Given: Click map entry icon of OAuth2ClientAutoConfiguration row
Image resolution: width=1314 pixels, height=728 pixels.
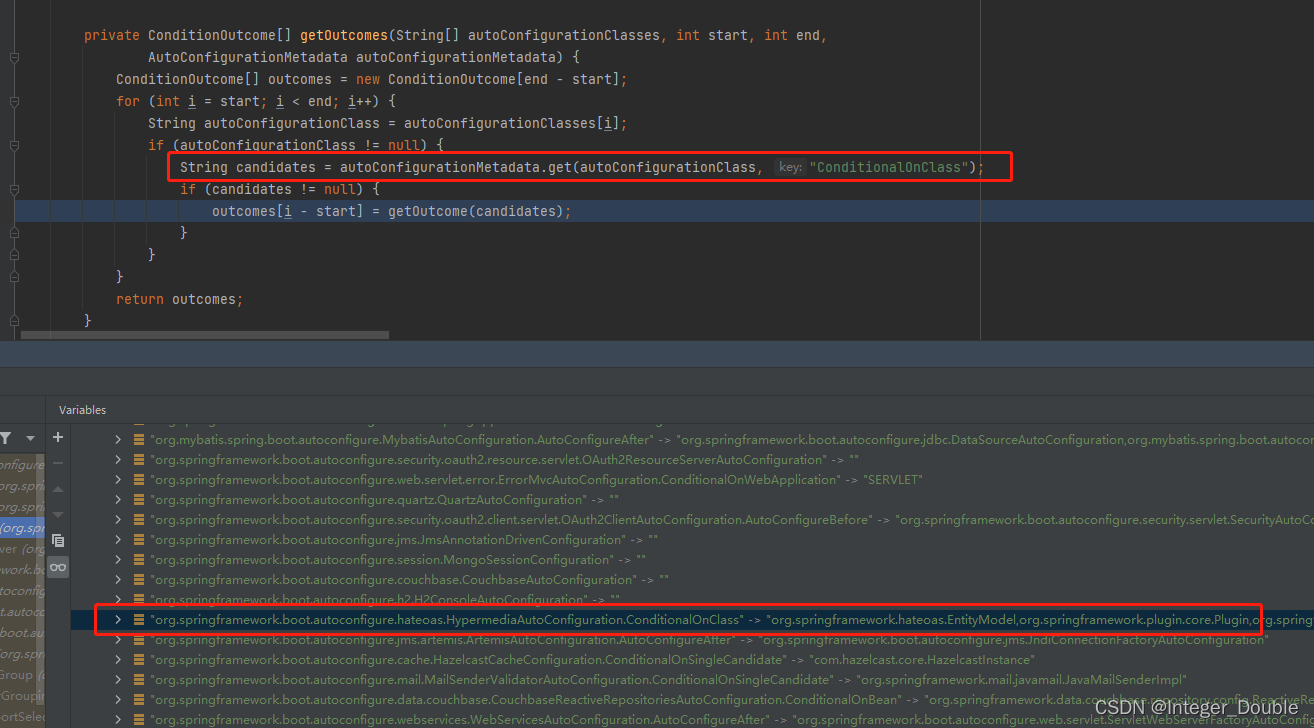Looking at the screenshot, I should tap(139, 520).
